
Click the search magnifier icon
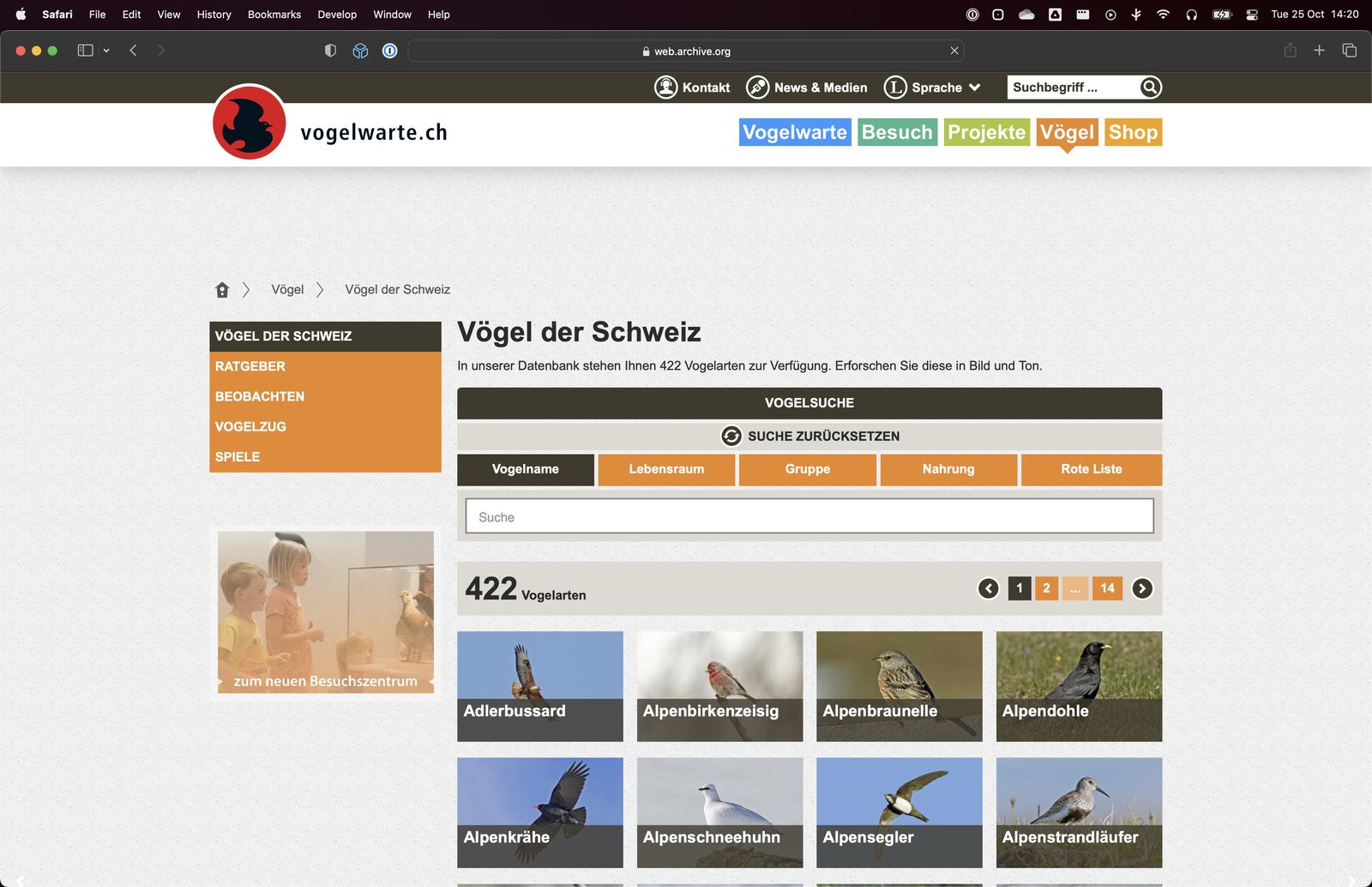(1151, 87)
